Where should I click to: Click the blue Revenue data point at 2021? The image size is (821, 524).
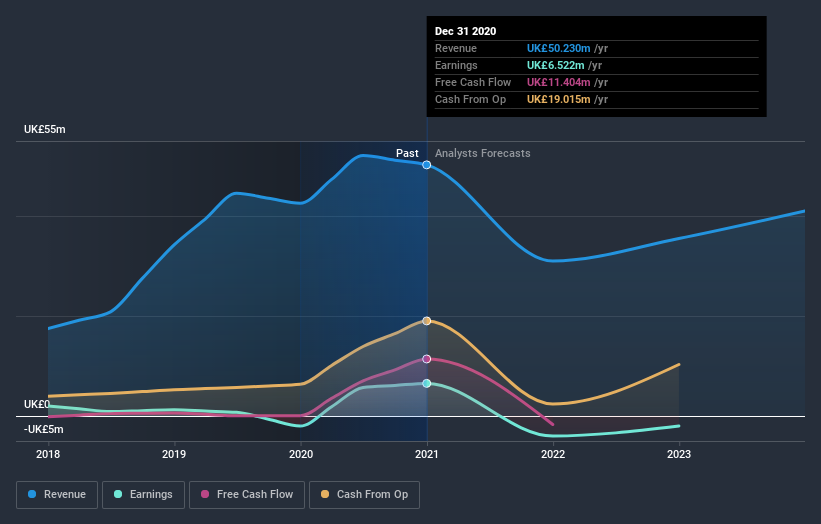[427, 165]
